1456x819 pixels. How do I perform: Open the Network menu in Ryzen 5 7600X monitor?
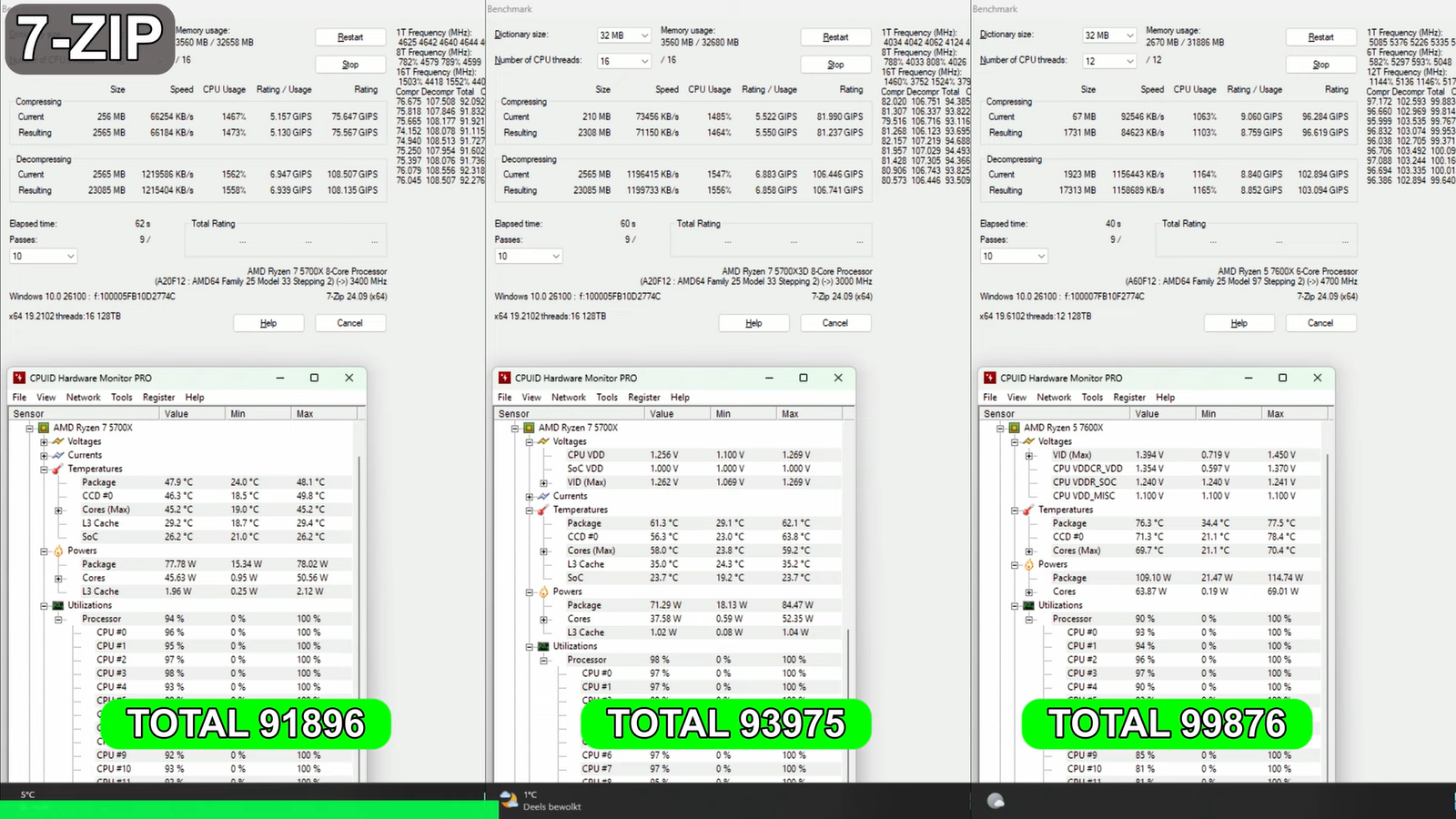tap(1054, 398)
